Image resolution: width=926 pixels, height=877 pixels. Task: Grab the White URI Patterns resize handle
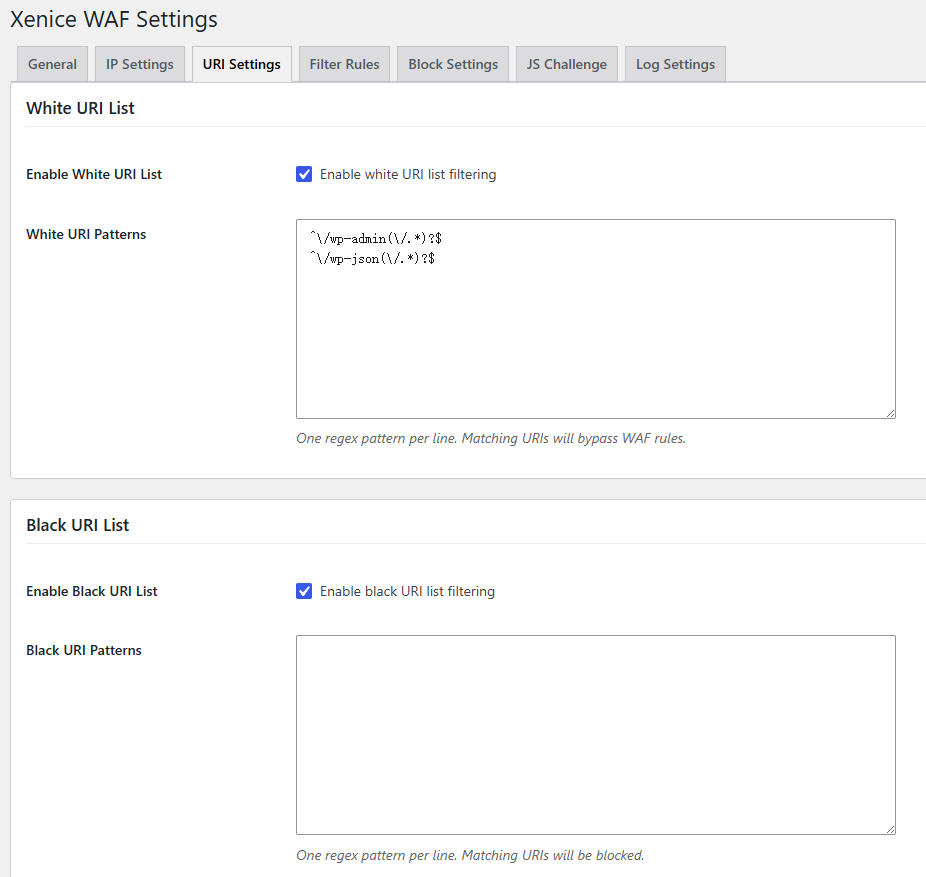click(890, 413)
